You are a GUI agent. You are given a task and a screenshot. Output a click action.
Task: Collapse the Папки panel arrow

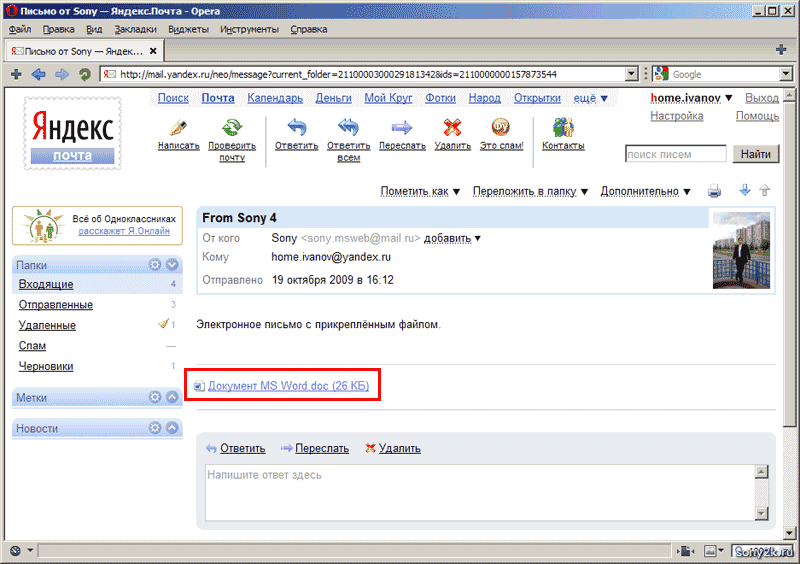coord(172,264)
